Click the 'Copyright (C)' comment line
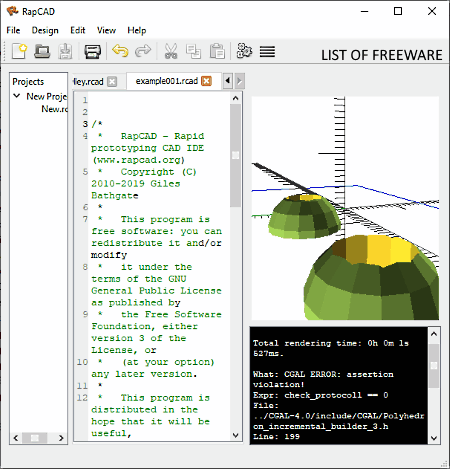This screenshot has height=469, width=450. 158,172
